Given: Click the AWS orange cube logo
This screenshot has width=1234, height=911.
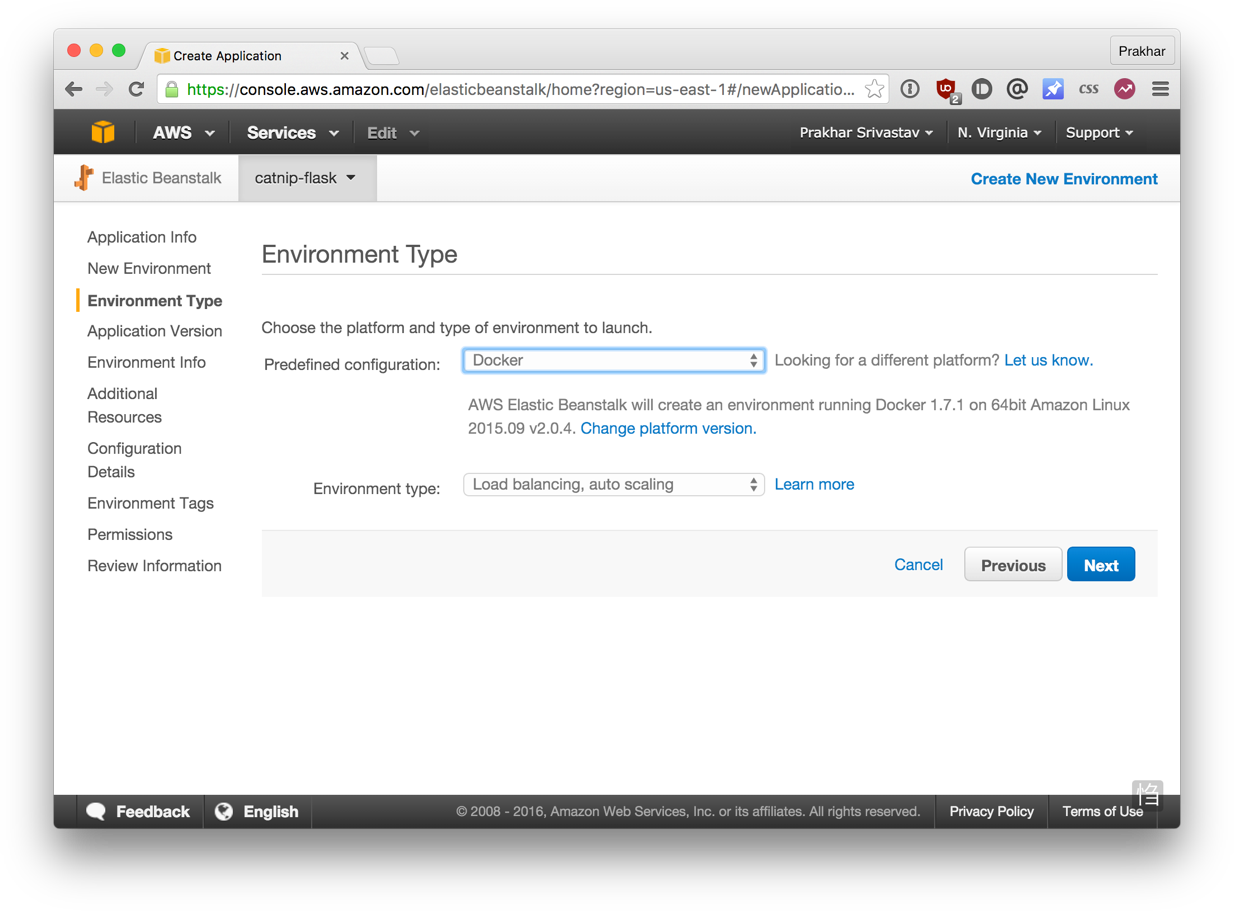Looking at the screenshot, I should pos(103,132).
